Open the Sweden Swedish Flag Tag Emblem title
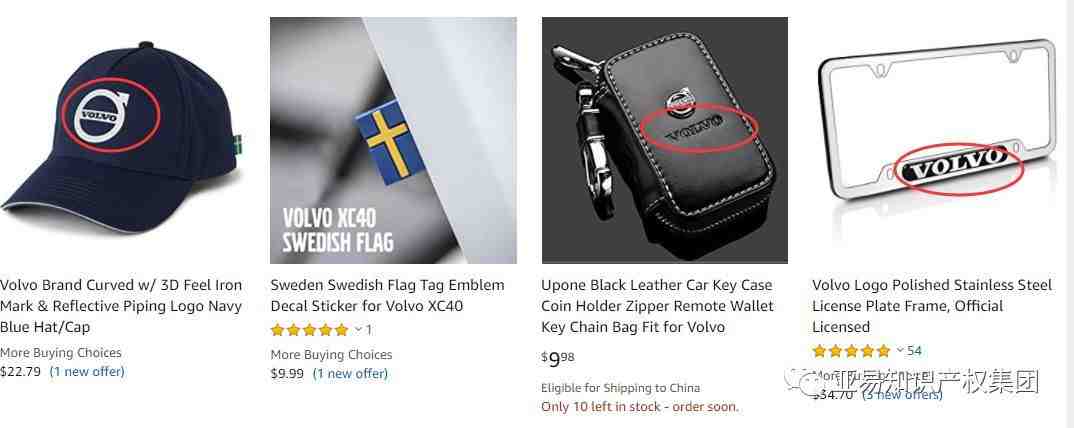Screen dimensions: 1074x428 pyautogui.click(x=387, y=295)
